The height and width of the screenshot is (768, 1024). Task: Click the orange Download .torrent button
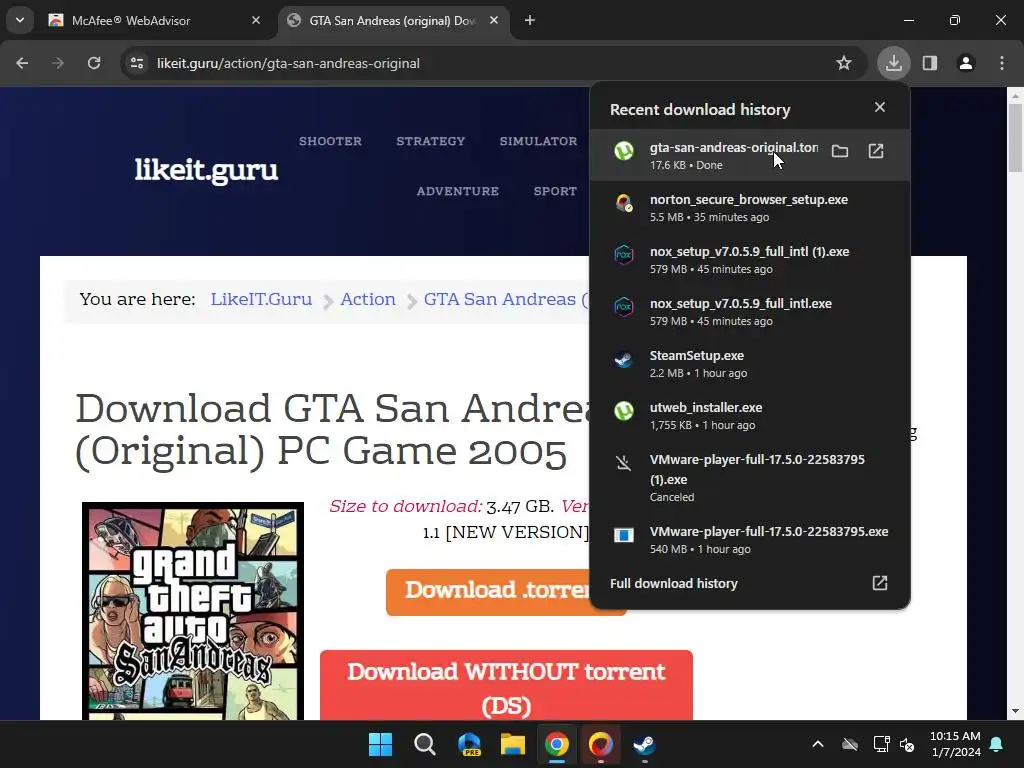tap(487, 592)
